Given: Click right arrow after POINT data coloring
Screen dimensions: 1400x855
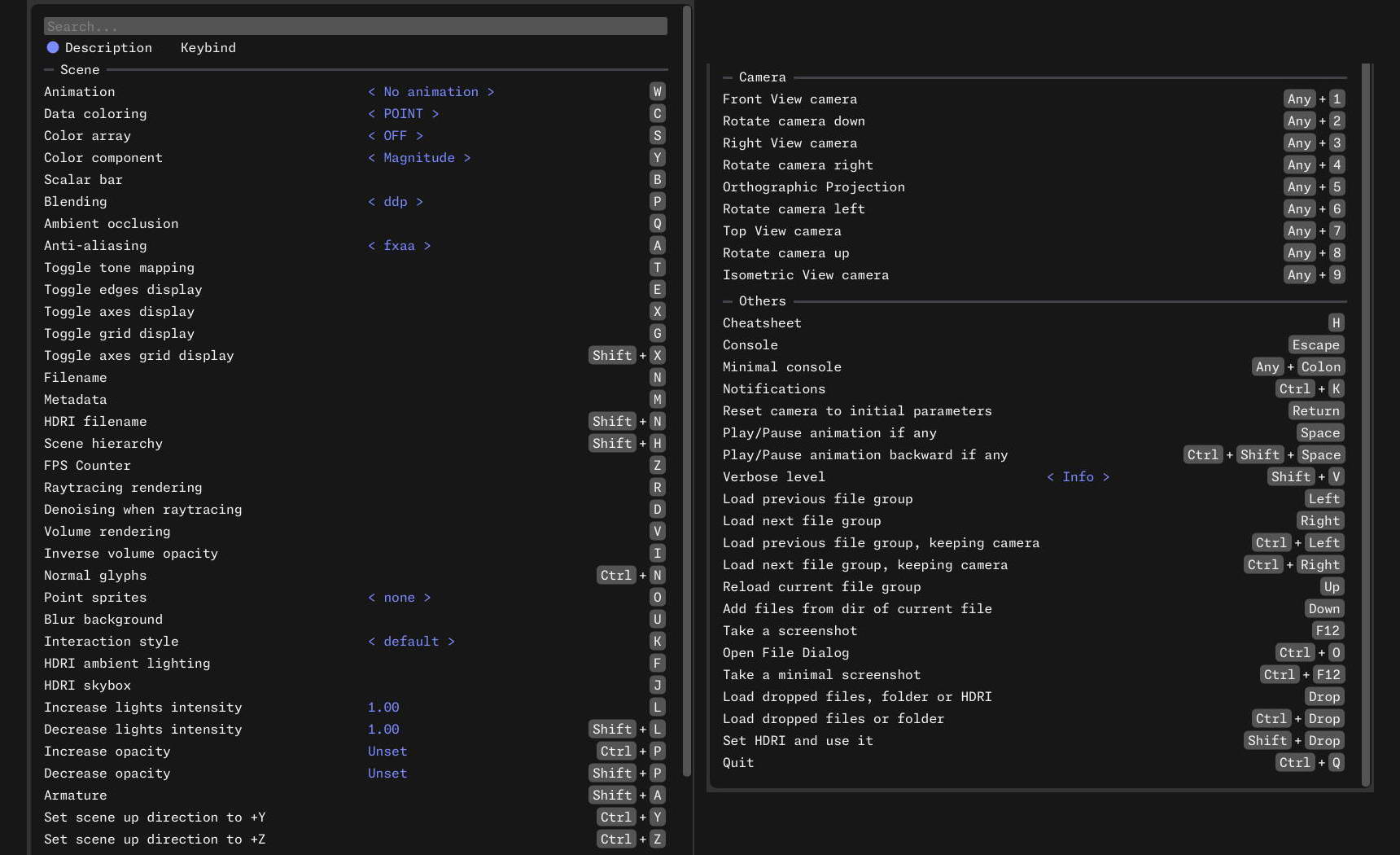Looking at the screenshot, I should coord(435,114).
